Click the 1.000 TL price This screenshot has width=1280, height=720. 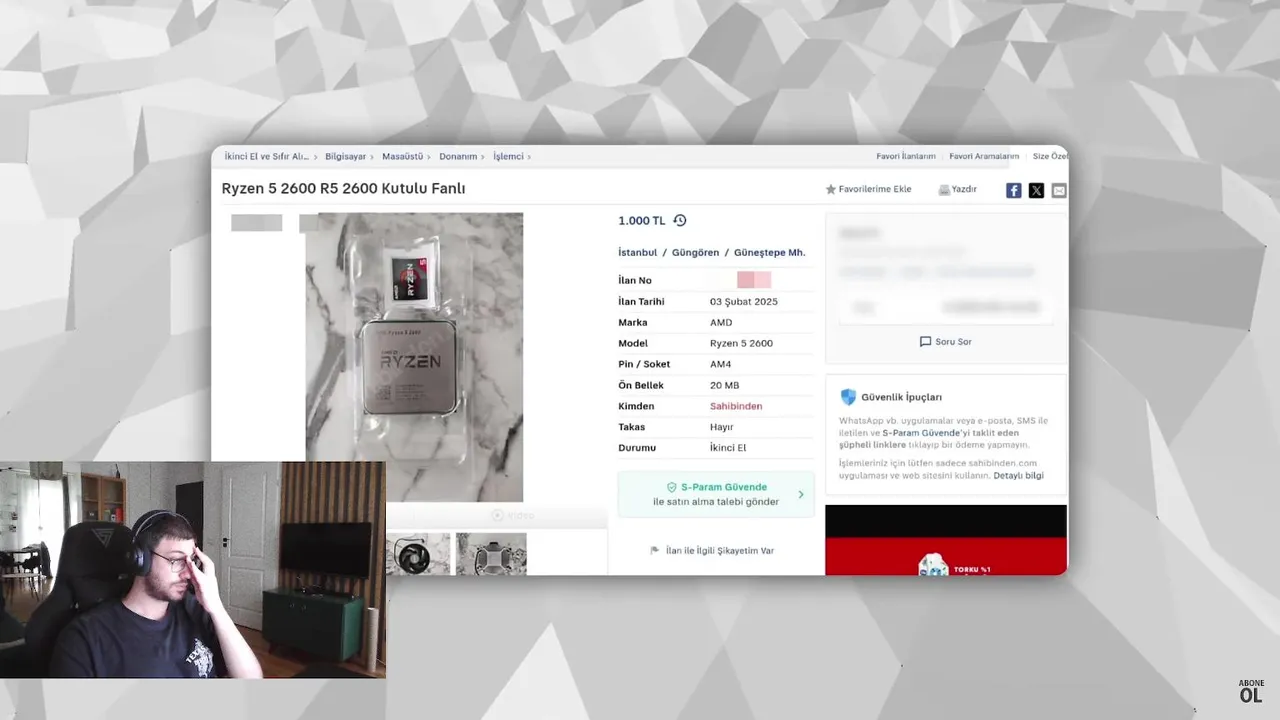coord(642,221)
